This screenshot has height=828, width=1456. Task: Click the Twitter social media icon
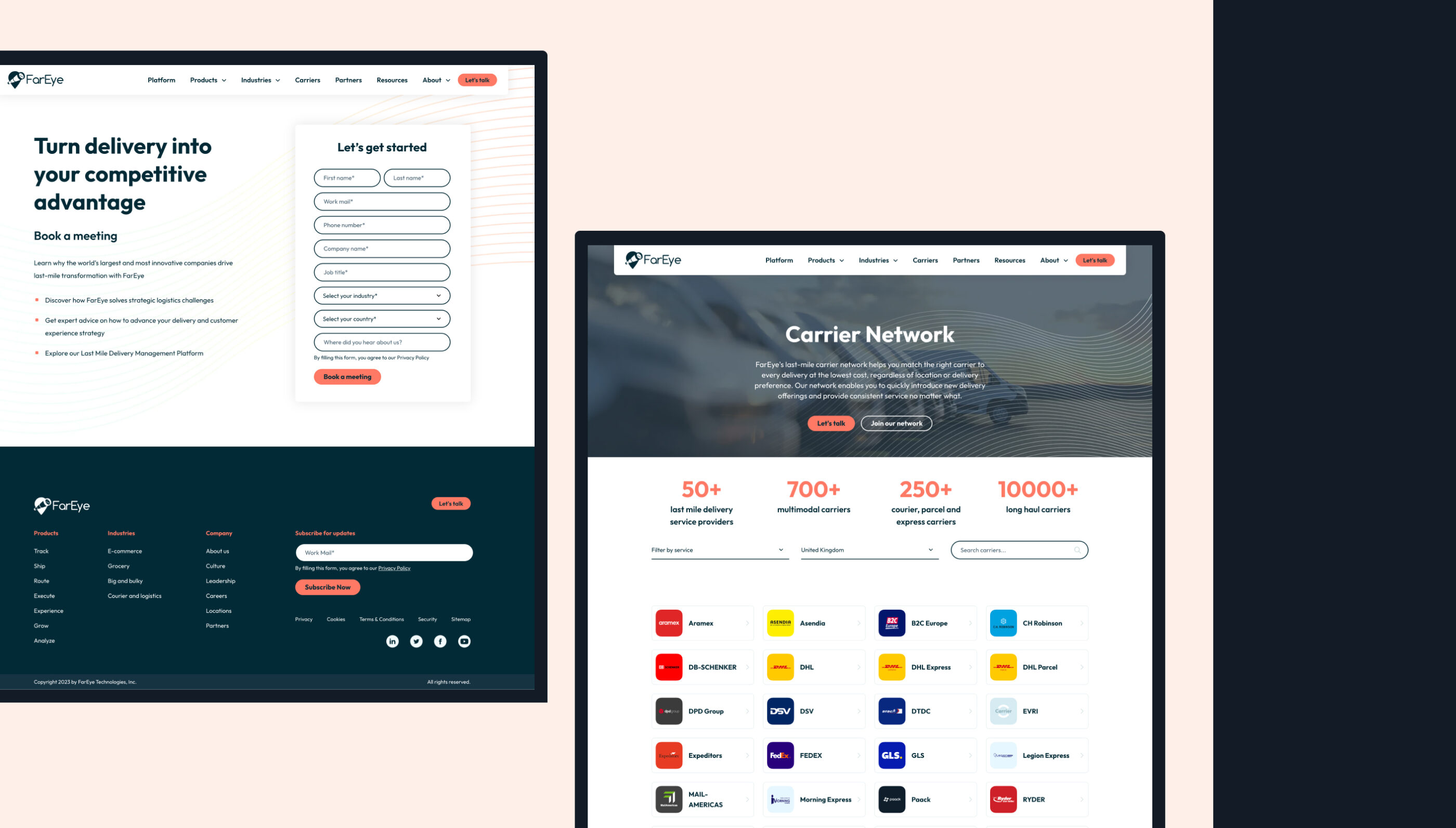pos(416,641)
